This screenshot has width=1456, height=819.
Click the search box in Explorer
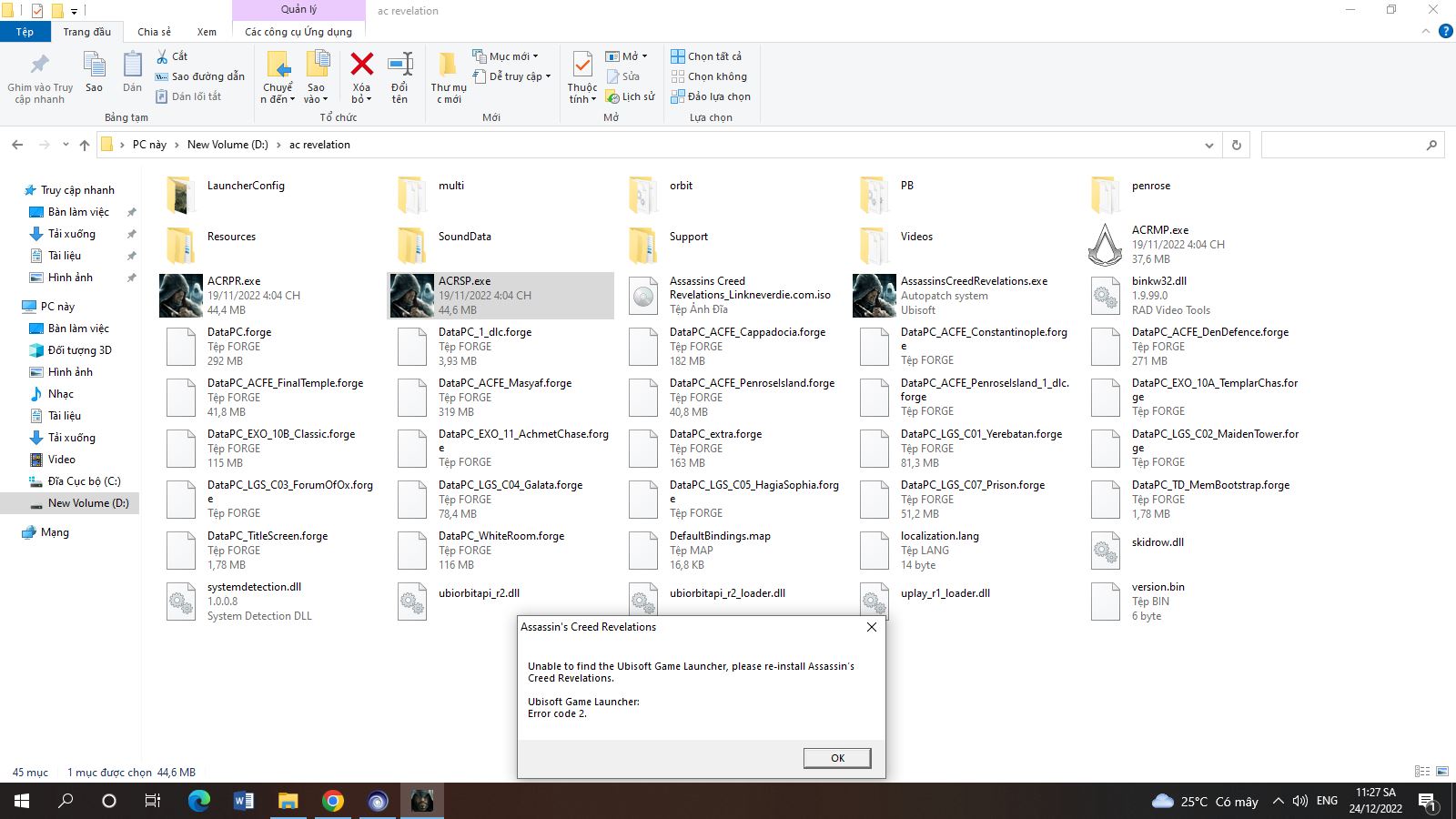(1343, 145)
